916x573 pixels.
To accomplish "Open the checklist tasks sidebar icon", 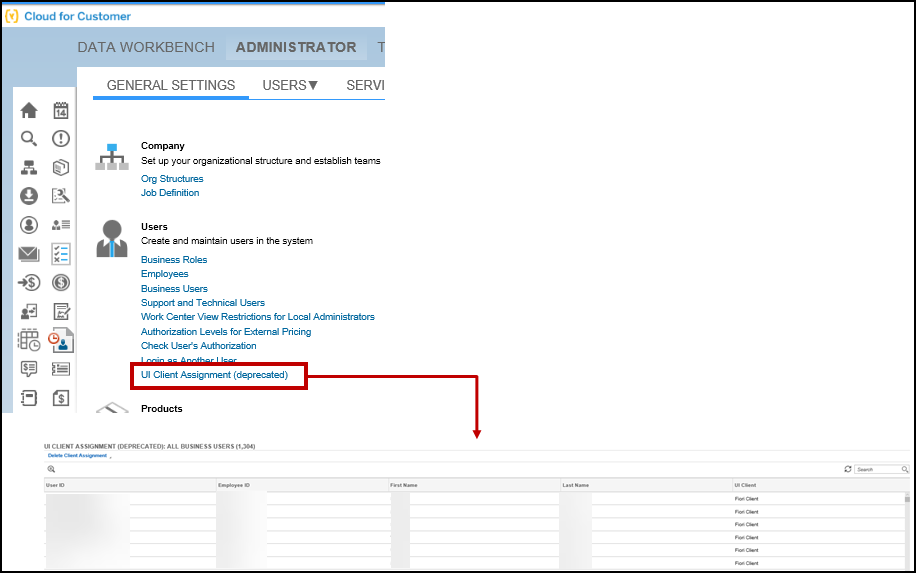I will click(x=61, y=253).
